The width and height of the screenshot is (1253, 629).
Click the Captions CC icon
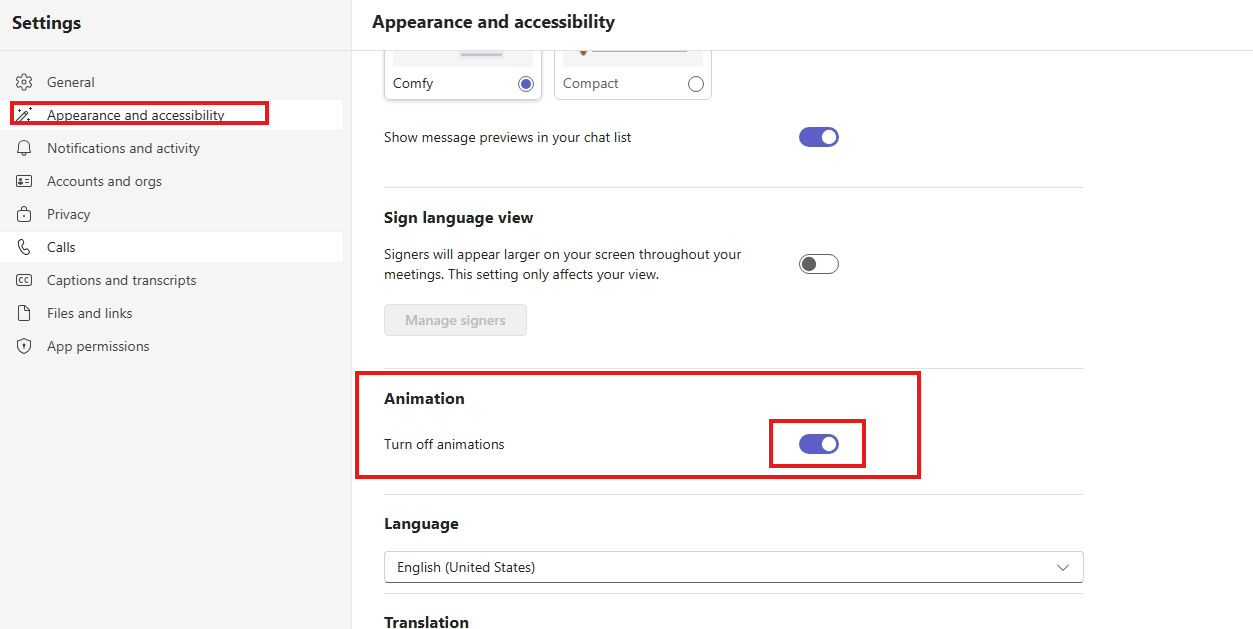click(x=24, y=280)
